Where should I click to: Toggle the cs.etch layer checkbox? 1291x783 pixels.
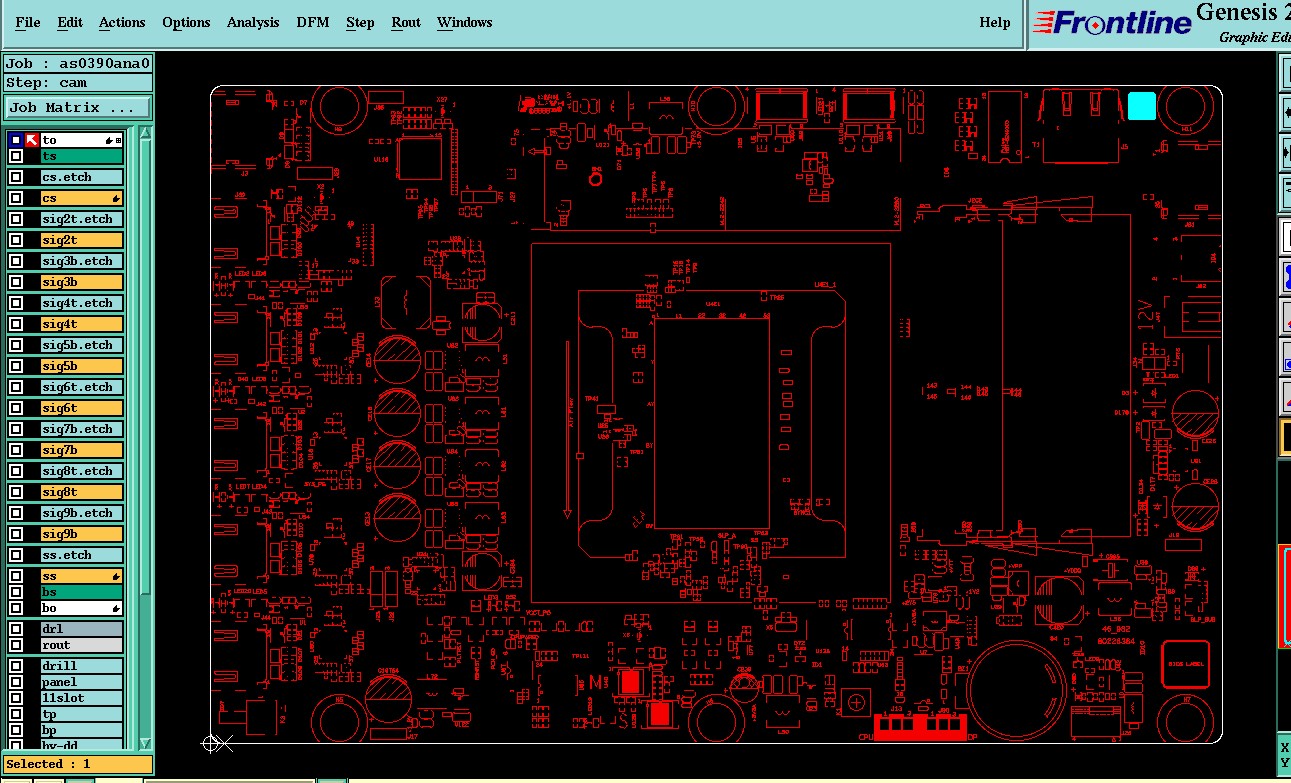(x=16, y=177)
